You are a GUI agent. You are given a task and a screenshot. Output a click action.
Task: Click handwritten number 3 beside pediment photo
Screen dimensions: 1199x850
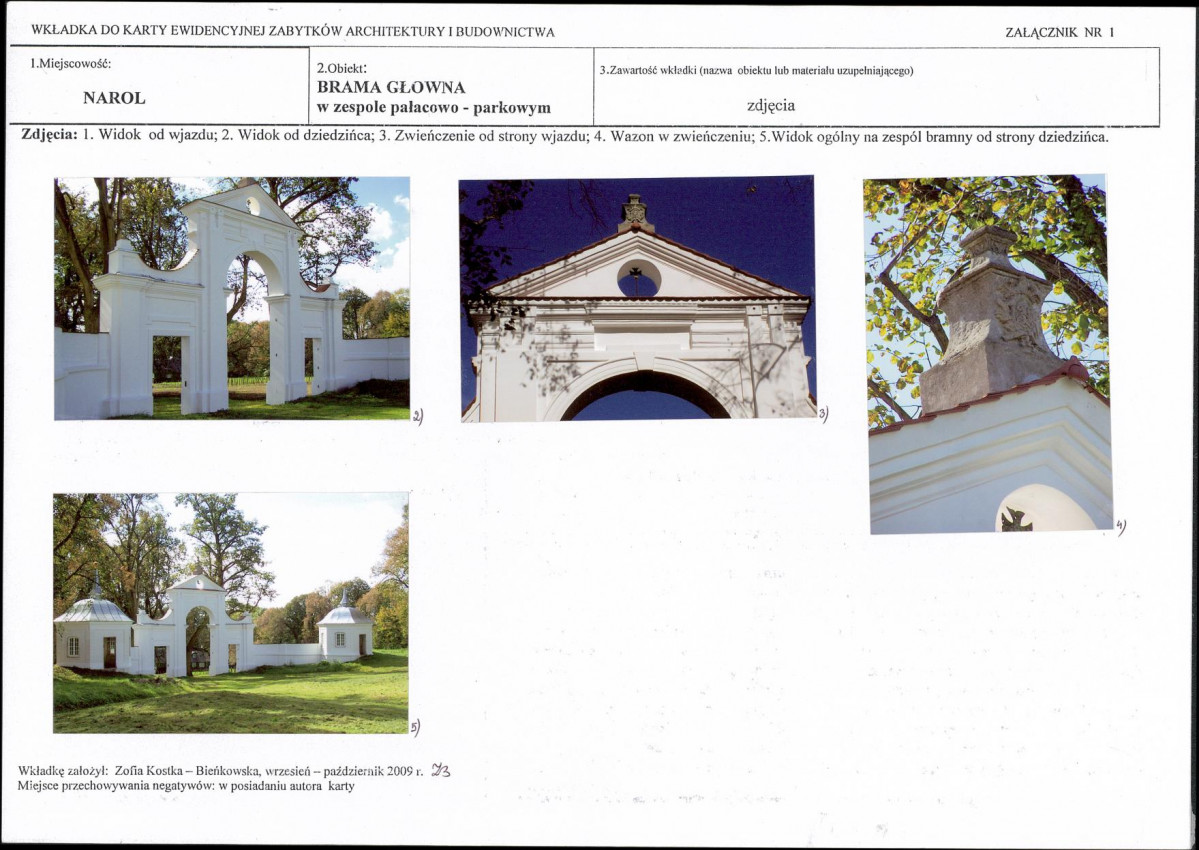(x=823, y=414)
